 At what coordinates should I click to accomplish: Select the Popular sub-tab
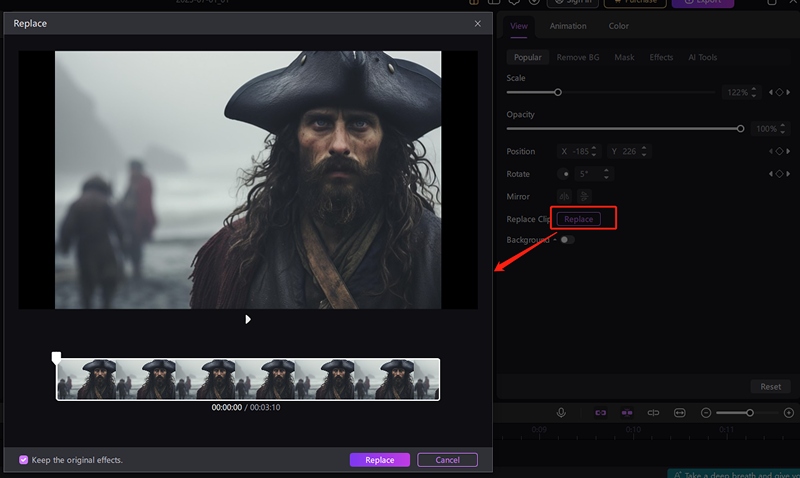528,57
